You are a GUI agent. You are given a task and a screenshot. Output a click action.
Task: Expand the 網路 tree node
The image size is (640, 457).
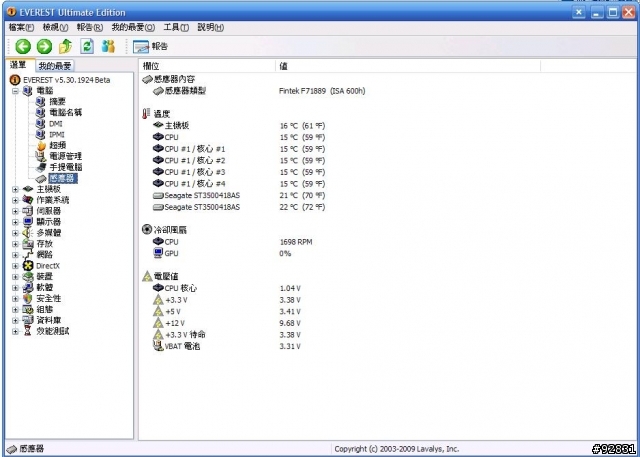pyautogui.click(x=16, y=255)
